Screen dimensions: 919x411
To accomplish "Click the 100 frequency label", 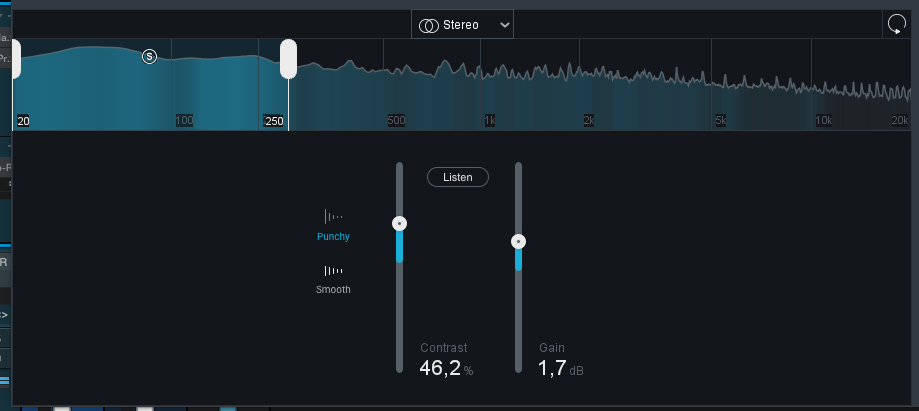I will 184,121.
